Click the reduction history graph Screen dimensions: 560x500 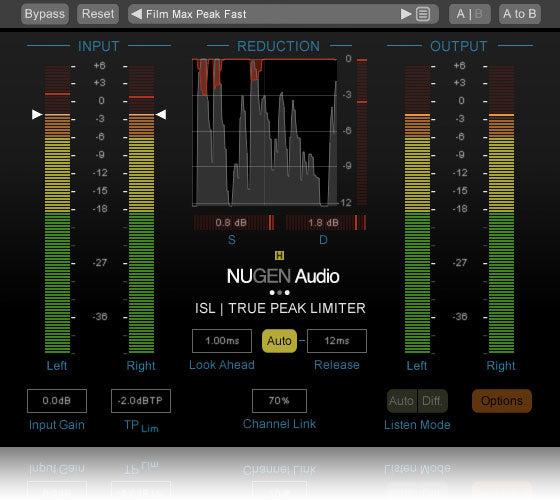click(x=265, y=132)
